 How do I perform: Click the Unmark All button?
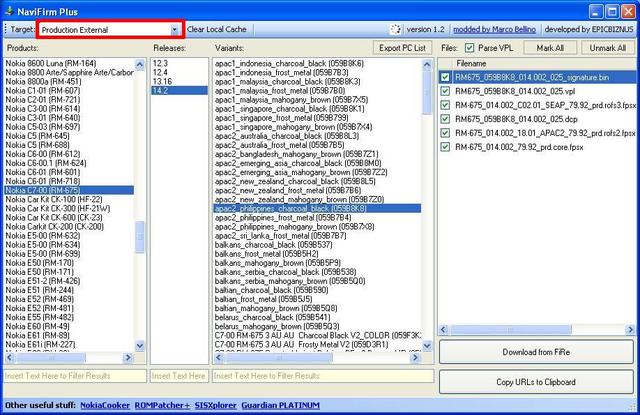click(607, 48)
